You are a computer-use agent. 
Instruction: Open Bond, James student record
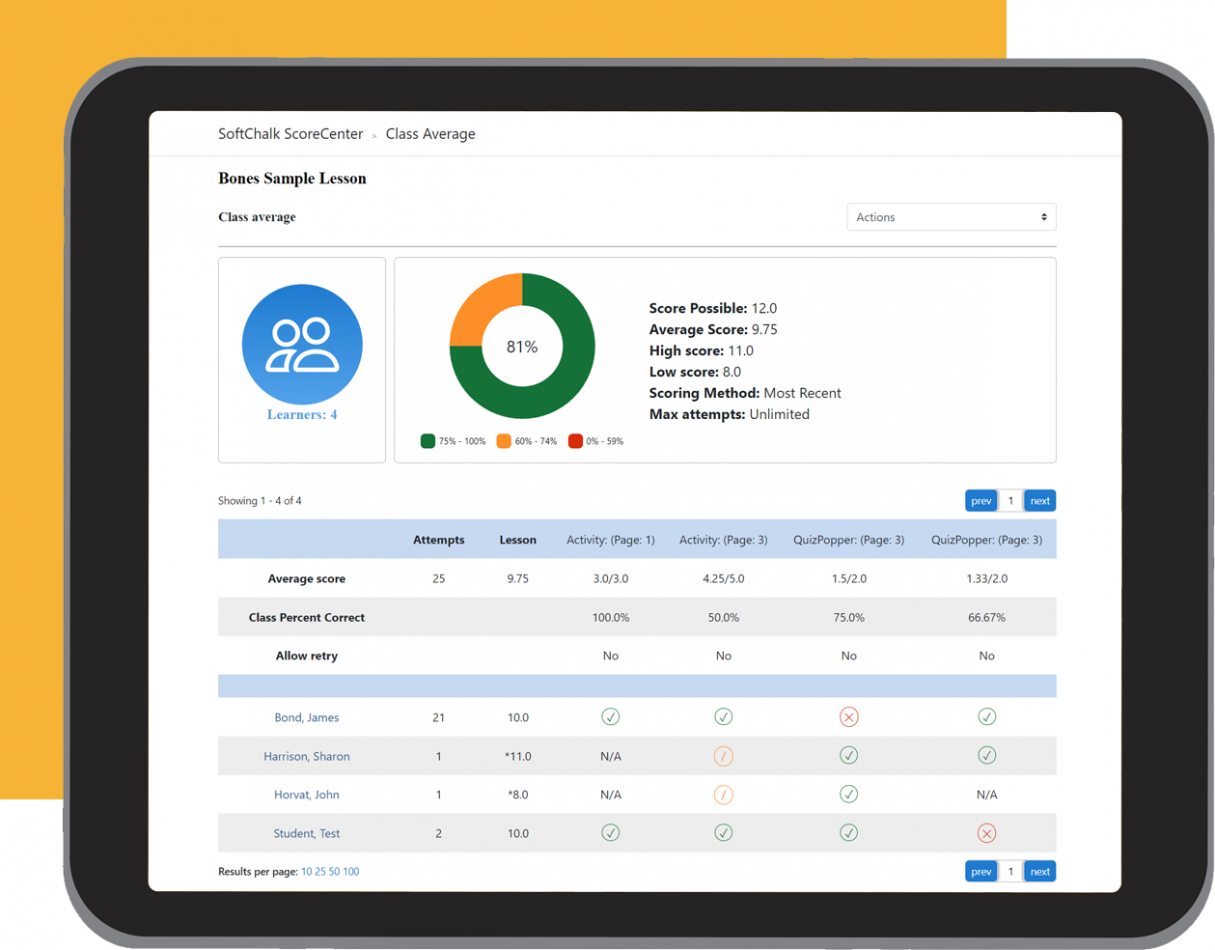[306, 717]
